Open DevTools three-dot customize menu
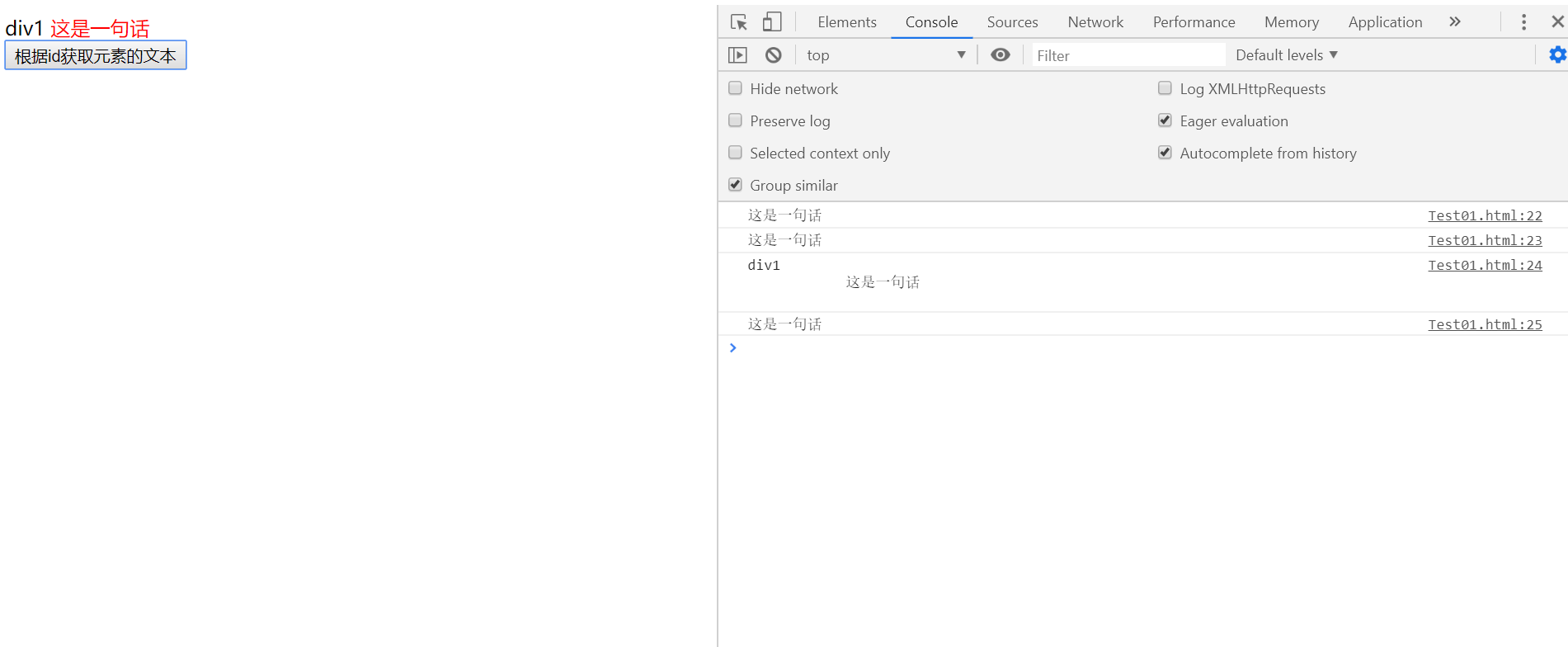 (1523, 22)
